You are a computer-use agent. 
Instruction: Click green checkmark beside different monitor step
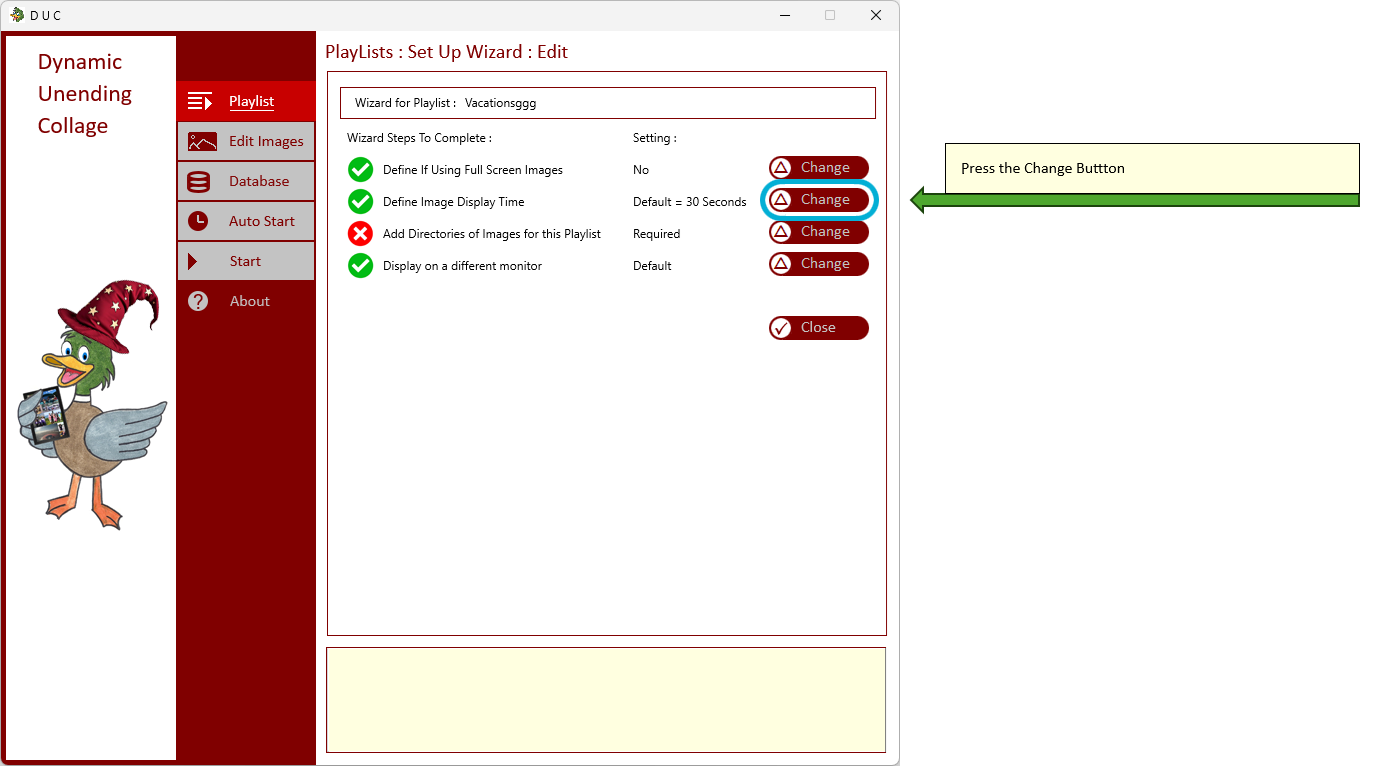point(360,265)
